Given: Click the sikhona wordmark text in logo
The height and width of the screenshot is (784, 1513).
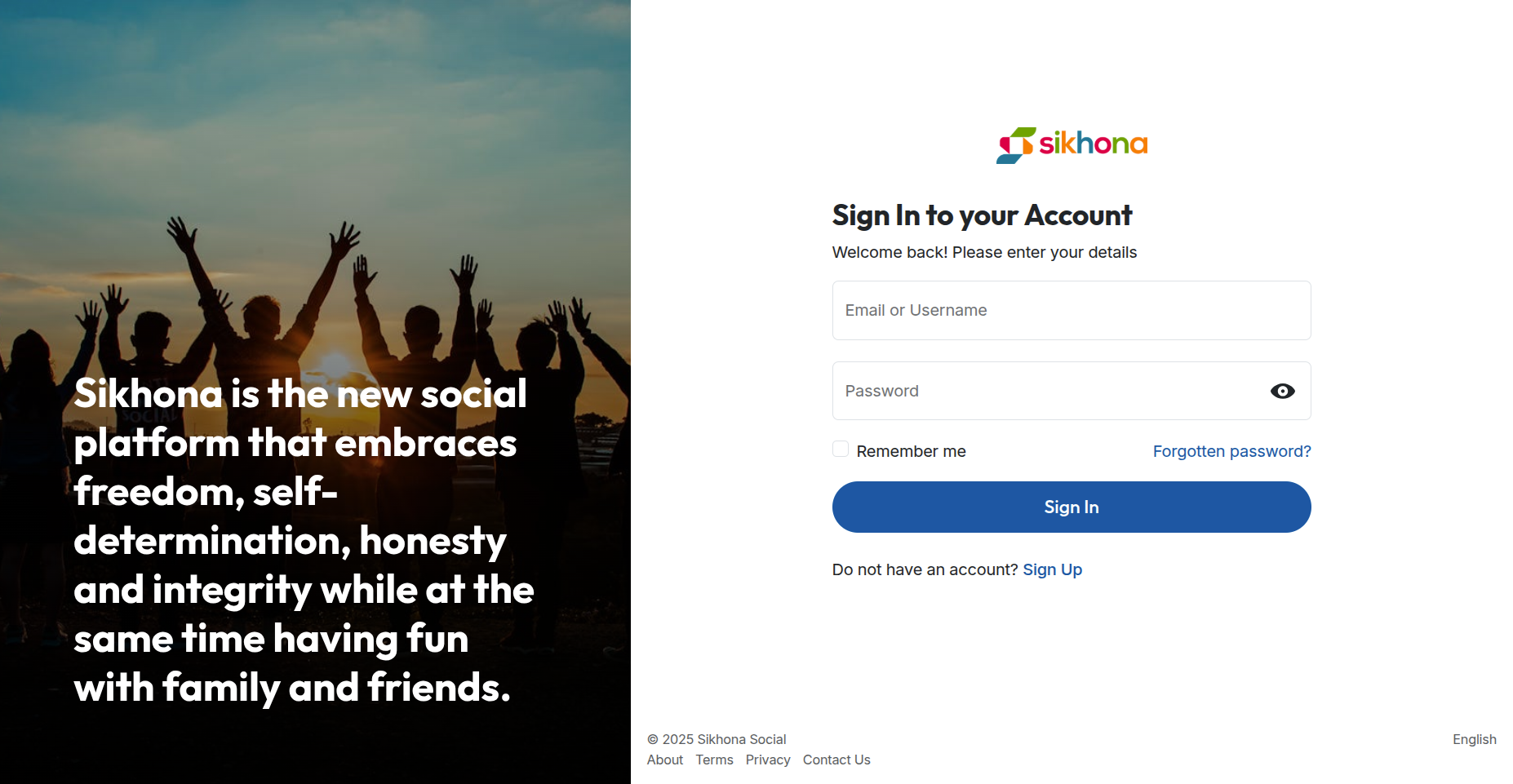Looking at the screenshot, I should tap(1093, 144).
